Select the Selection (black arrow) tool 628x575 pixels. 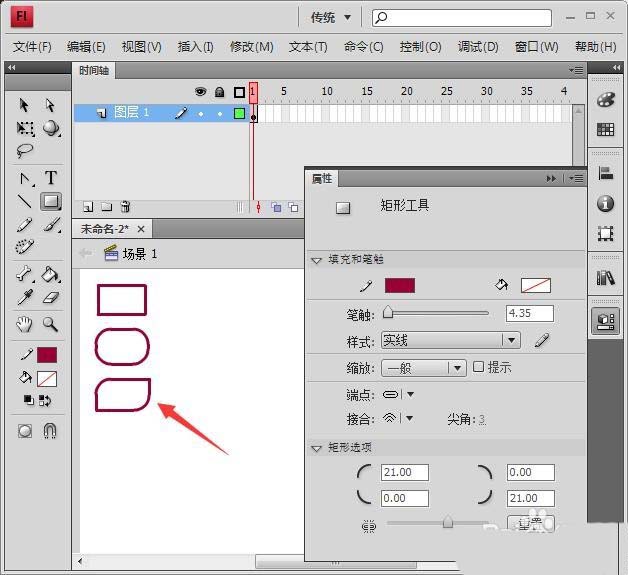(x=24, y=105)
